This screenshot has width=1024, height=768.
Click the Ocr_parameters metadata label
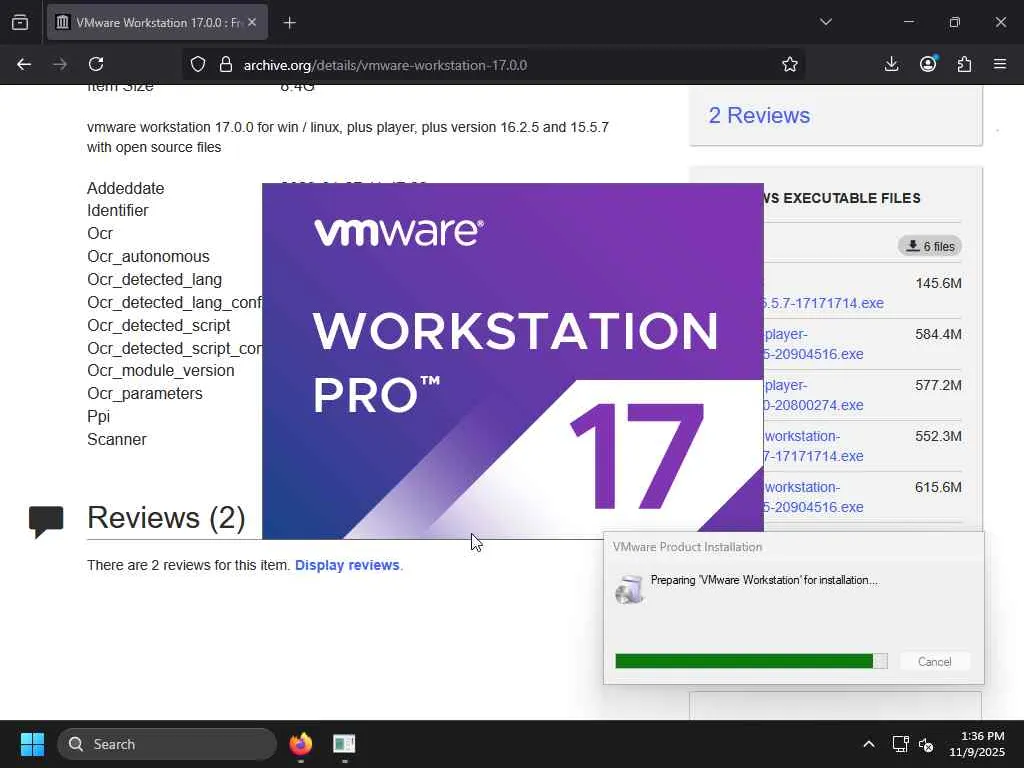coord(144,393)
